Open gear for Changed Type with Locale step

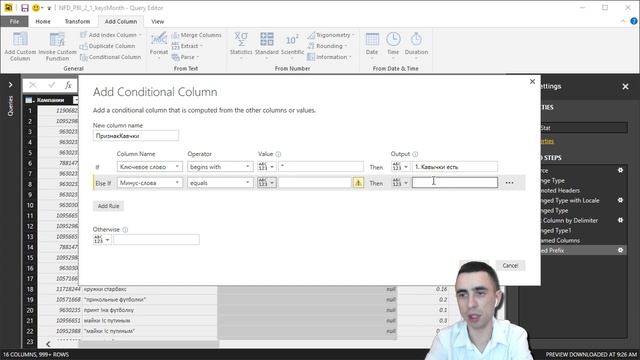[x=620, y=200]
